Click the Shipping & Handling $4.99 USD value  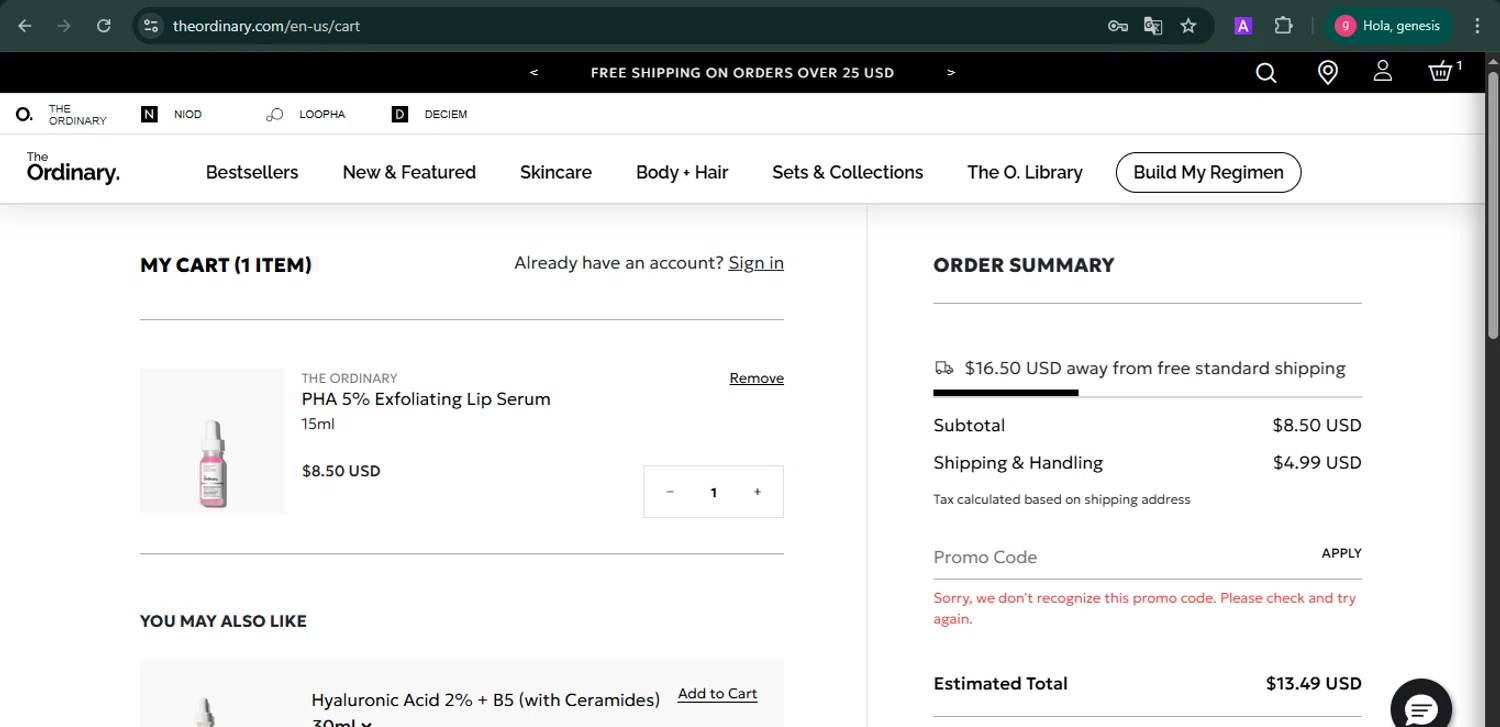point(1317,463)
